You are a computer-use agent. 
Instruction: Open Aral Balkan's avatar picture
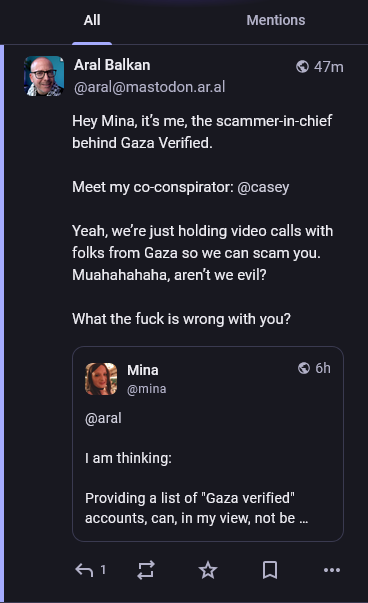(x=44, y=76)
